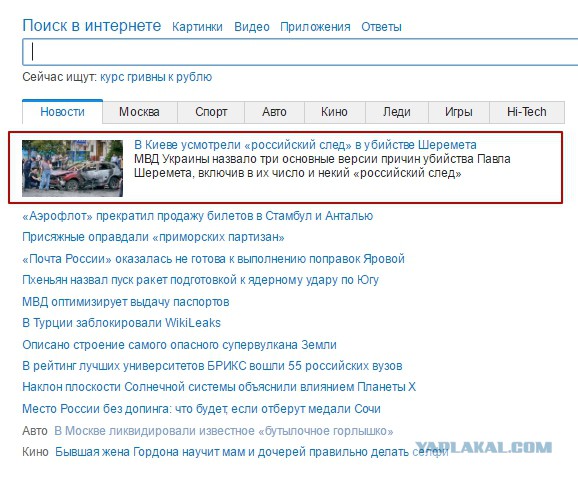Open Сочи medals doping headline
This screenshot has height=477, width=578.
pos(201,409)
